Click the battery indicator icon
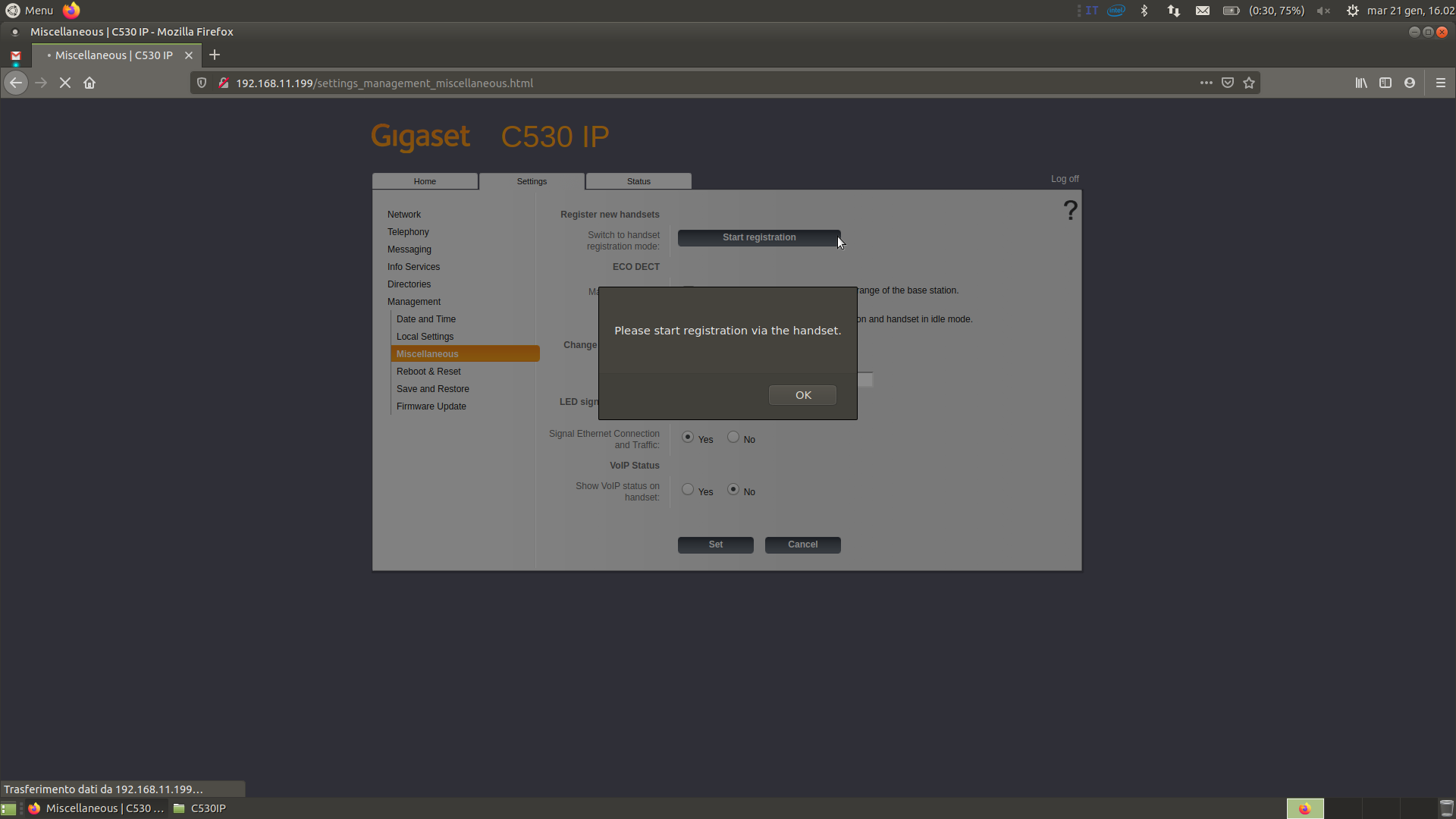The image size is (1456, 819). click(x=1231, y=11)
